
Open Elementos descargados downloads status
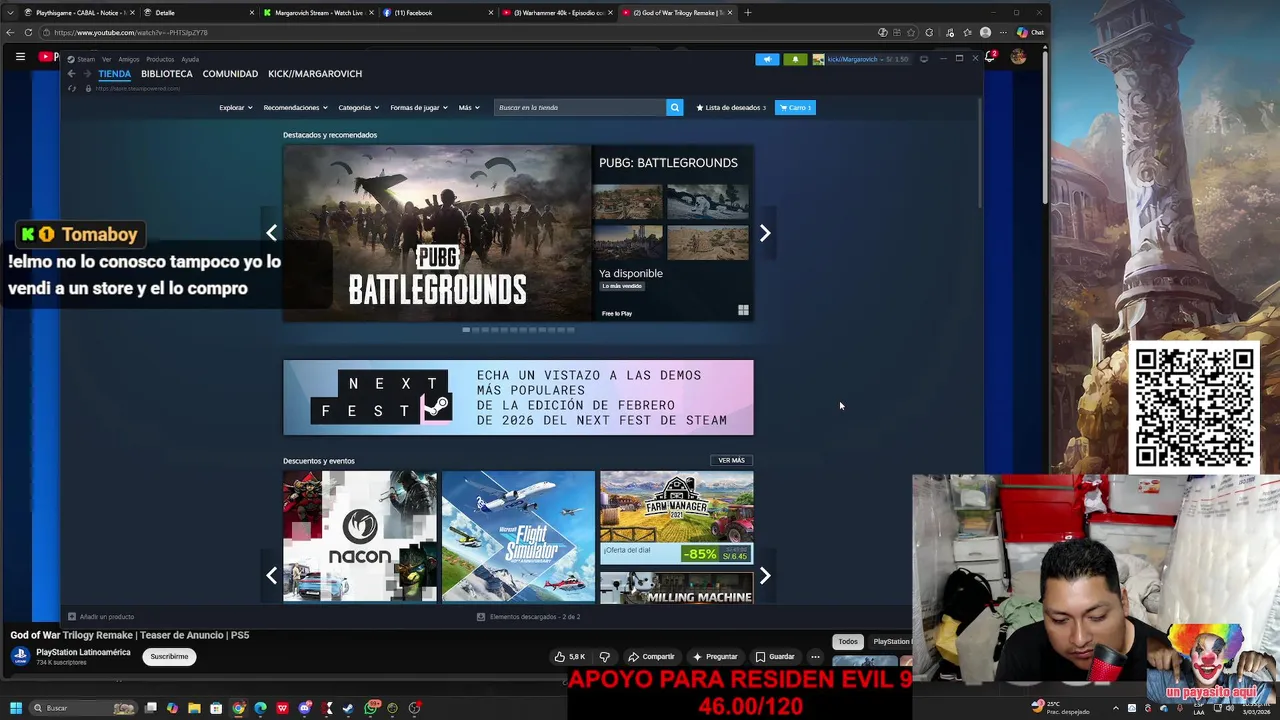click(528, 617)
